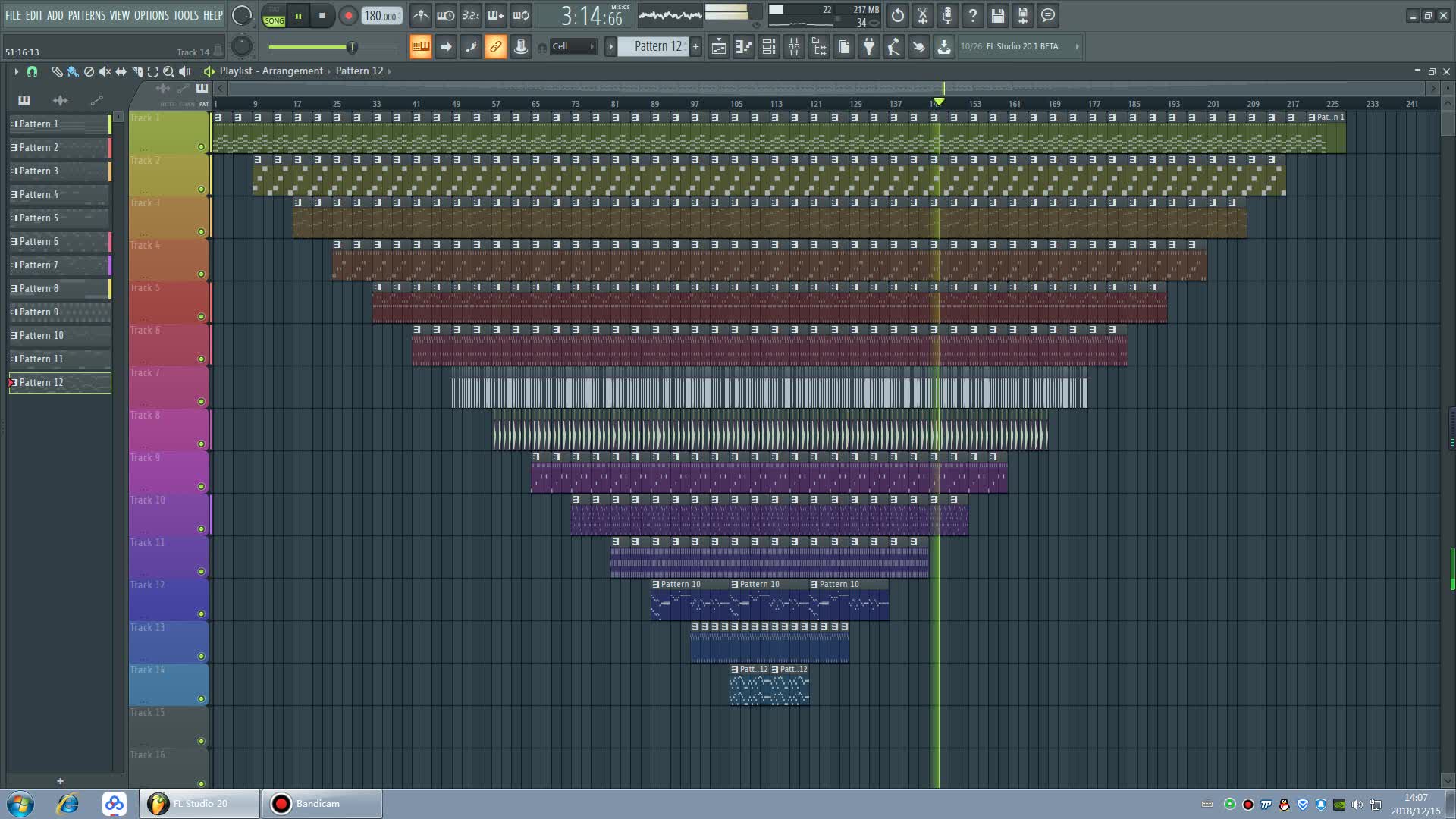Image resolution: width=1456 pixels, height=819 pixels.
Task: Click the render/export audio icon
Action: 1023,15
